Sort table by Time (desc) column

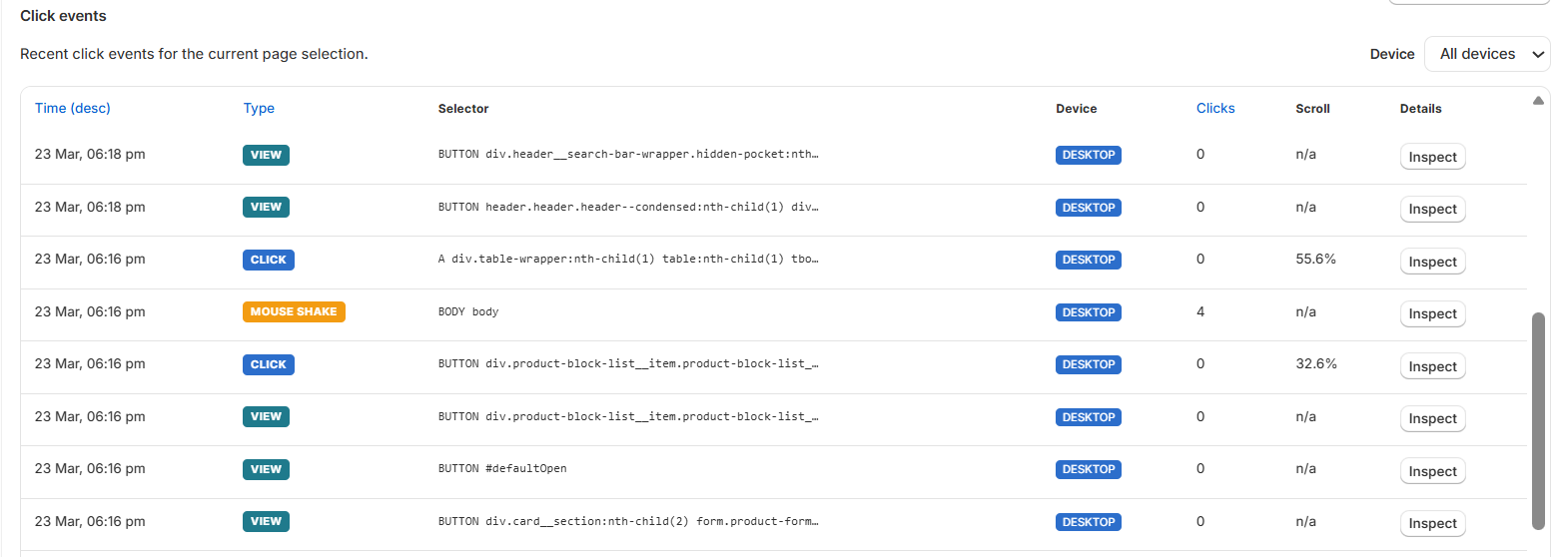[72, 108]
